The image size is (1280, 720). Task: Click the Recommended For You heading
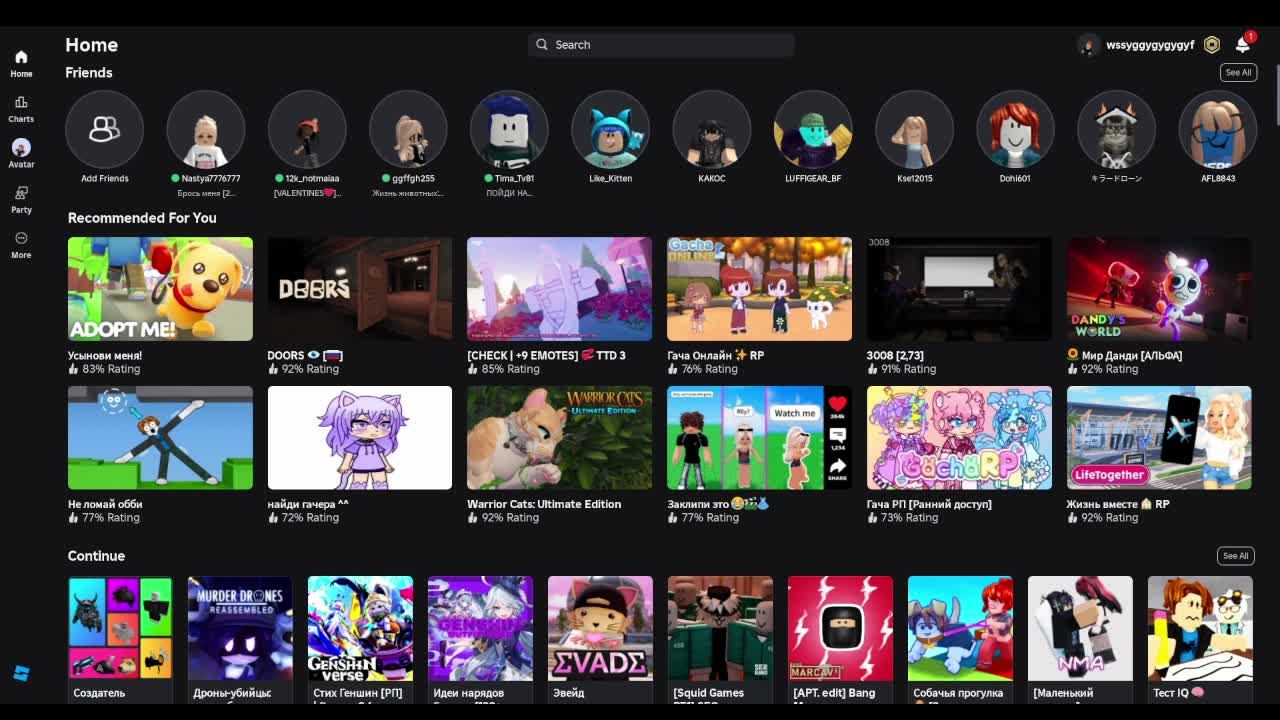[x=142, y=218]
